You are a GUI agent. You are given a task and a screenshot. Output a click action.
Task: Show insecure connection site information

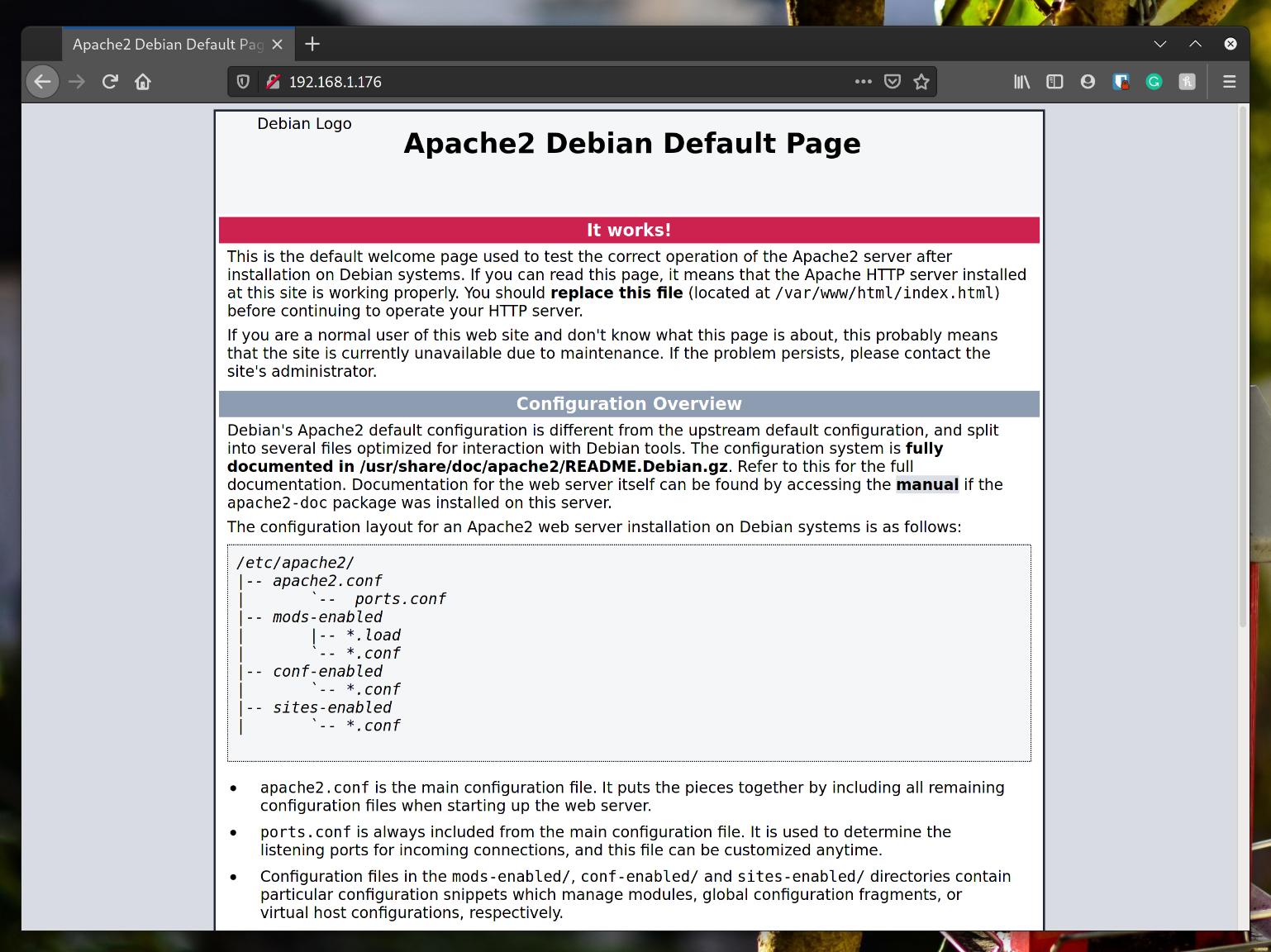273,82
